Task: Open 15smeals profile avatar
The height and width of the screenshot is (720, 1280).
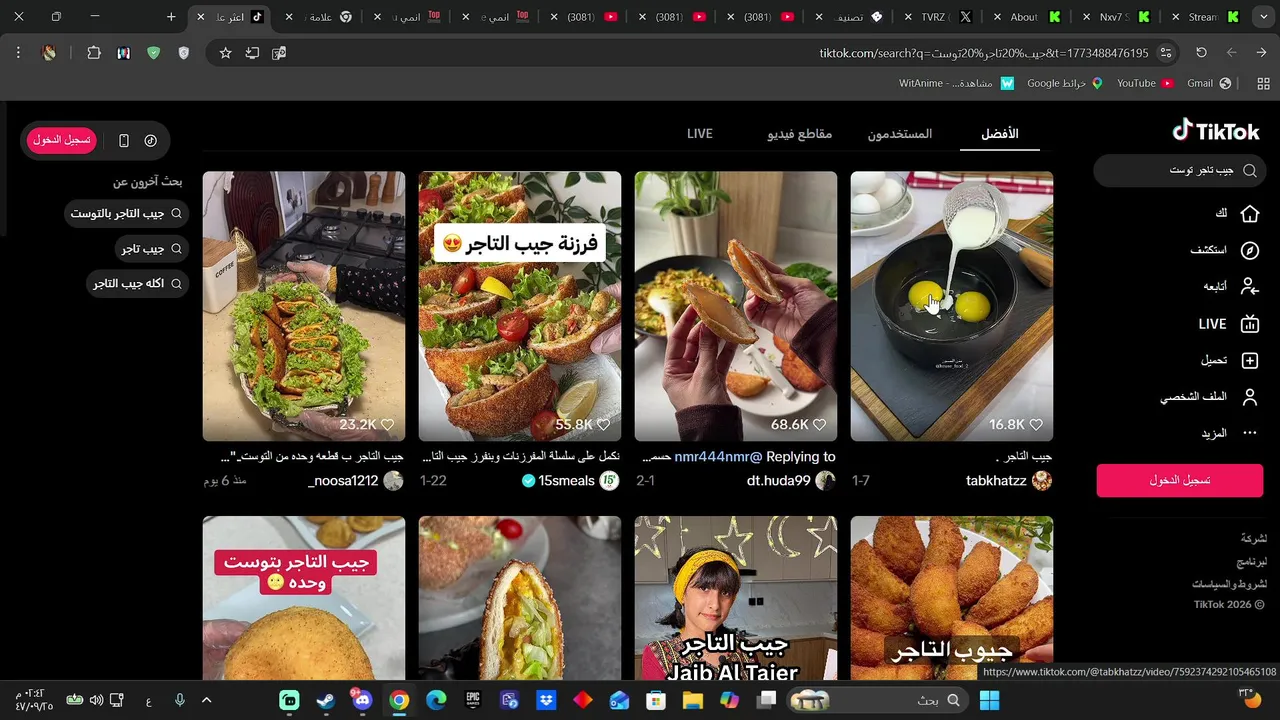Action: tap(610, 481)
